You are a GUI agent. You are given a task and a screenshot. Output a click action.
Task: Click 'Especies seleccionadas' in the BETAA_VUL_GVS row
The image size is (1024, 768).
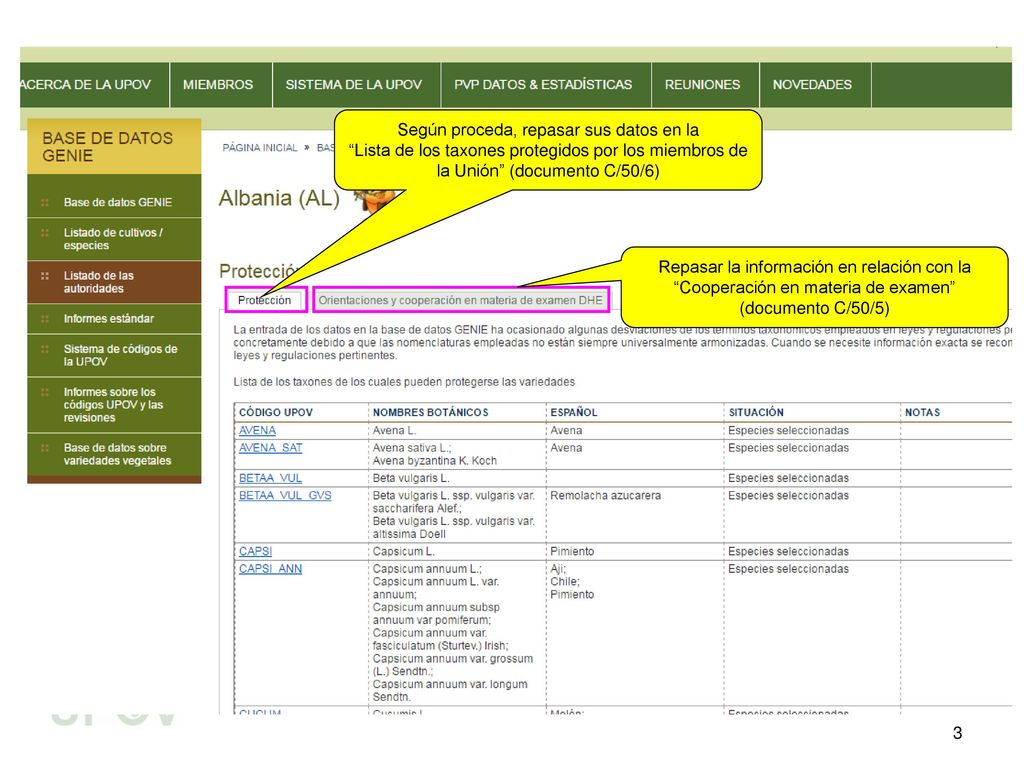point(788,496)
